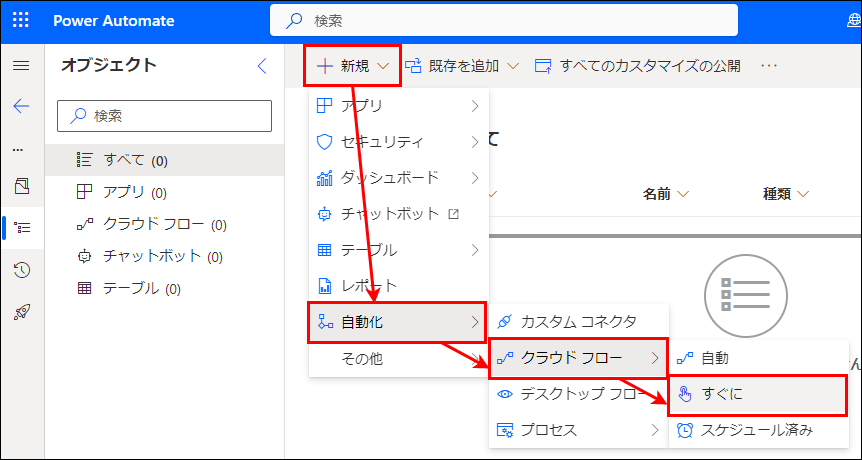
Task: Click the 既存を追加 arrows icon
Action: (x=413, y=66)
